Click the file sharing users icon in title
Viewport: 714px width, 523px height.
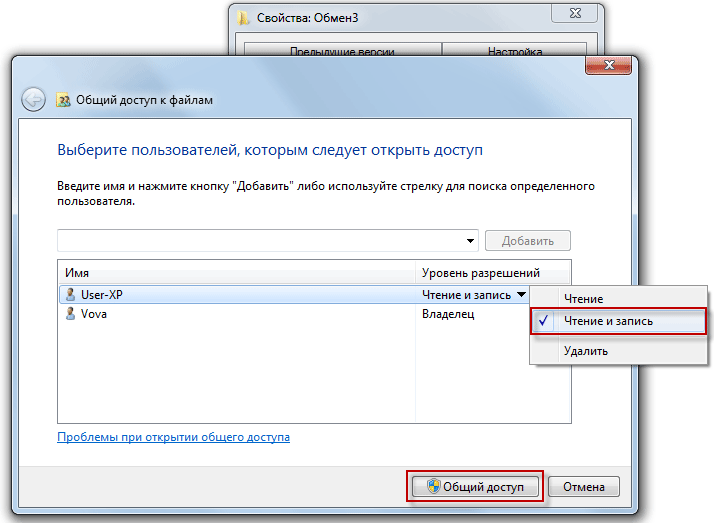63,100
